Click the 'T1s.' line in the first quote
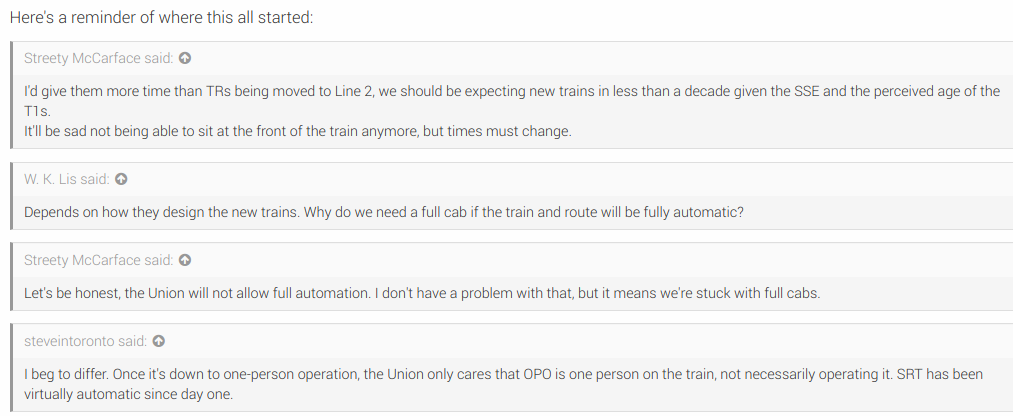Viewport: 1013px width, 416px height. [x=37, y=110]
